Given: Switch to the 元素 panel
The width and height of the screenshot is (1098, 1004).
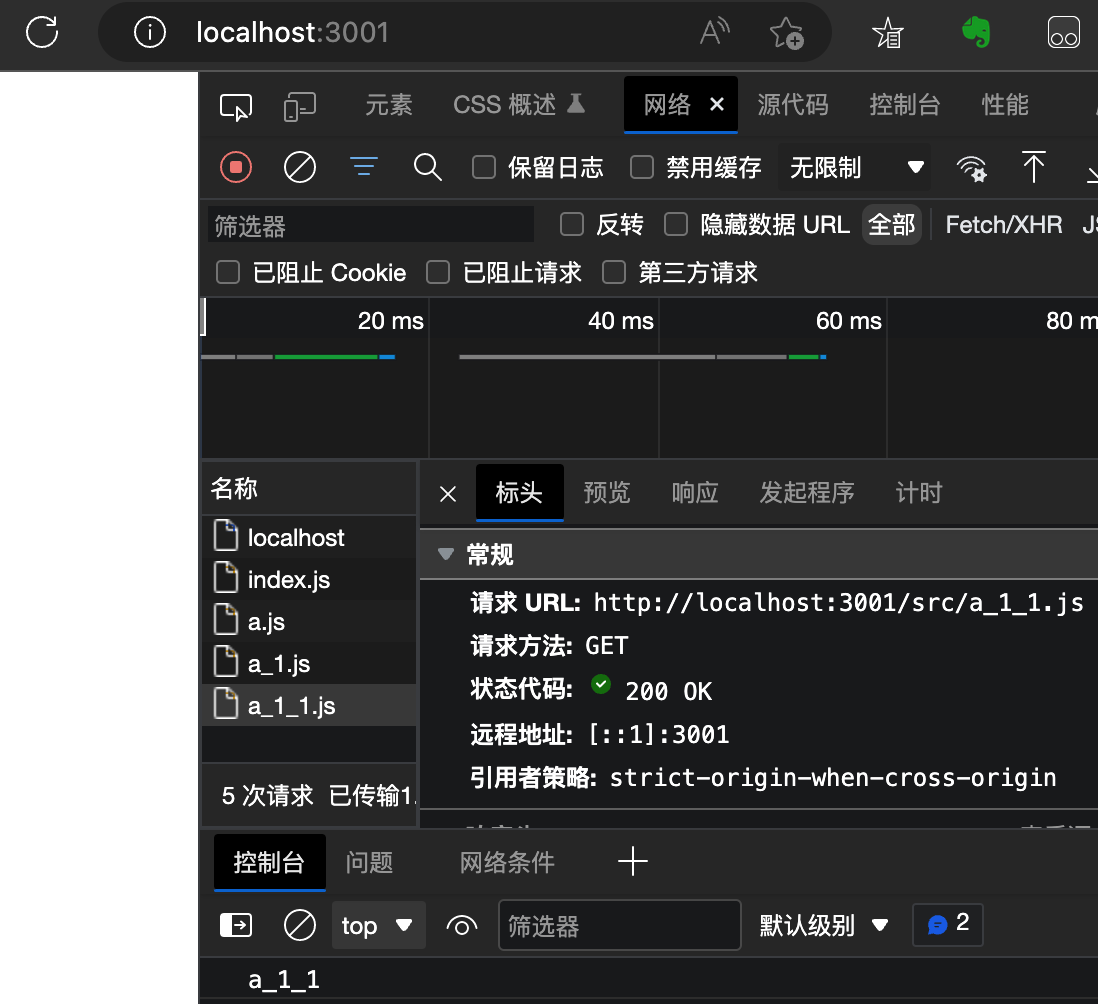Looking at the screenshot, I should [x=389, y=105].
